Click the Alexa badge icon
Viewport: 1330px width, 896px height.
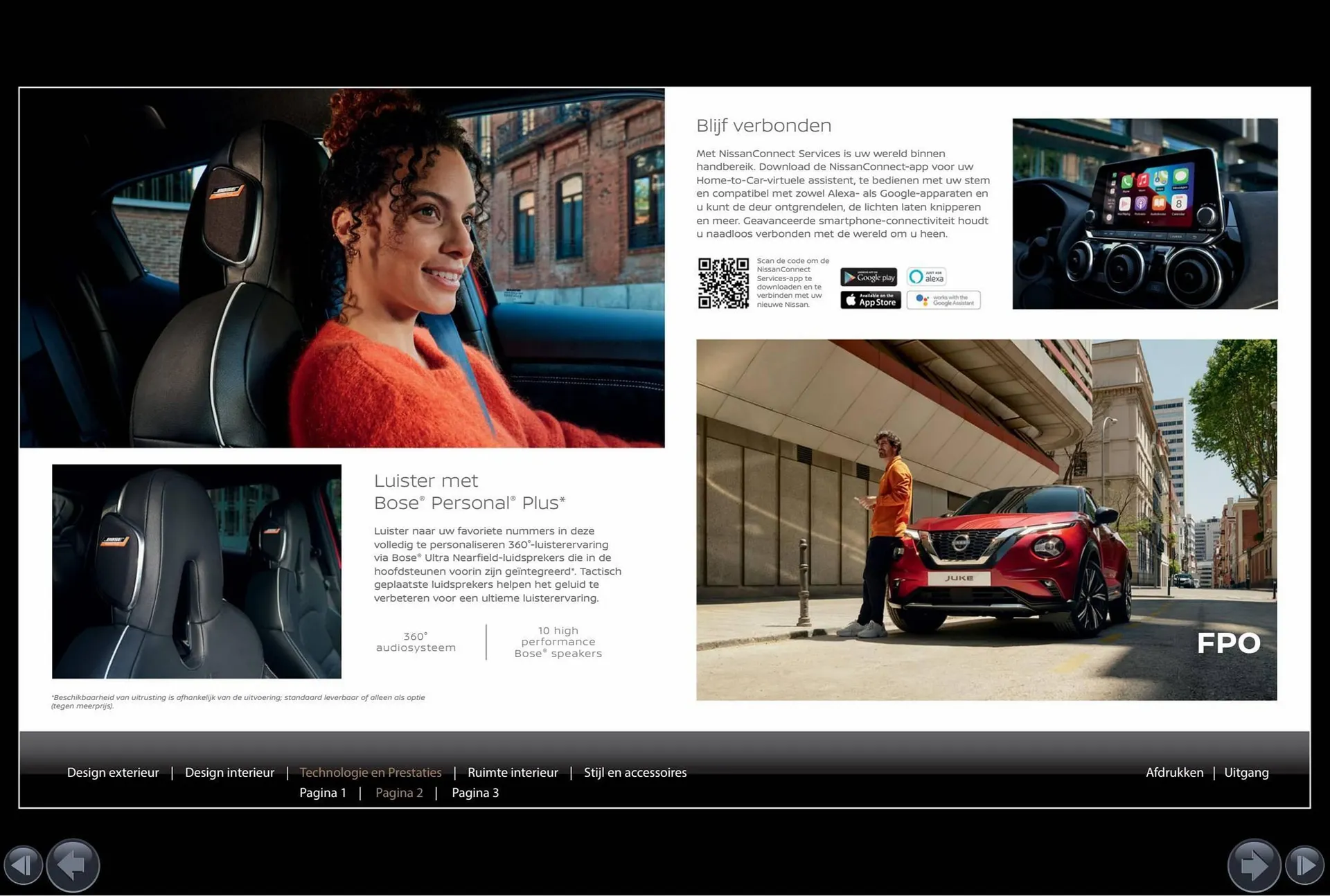926,277
